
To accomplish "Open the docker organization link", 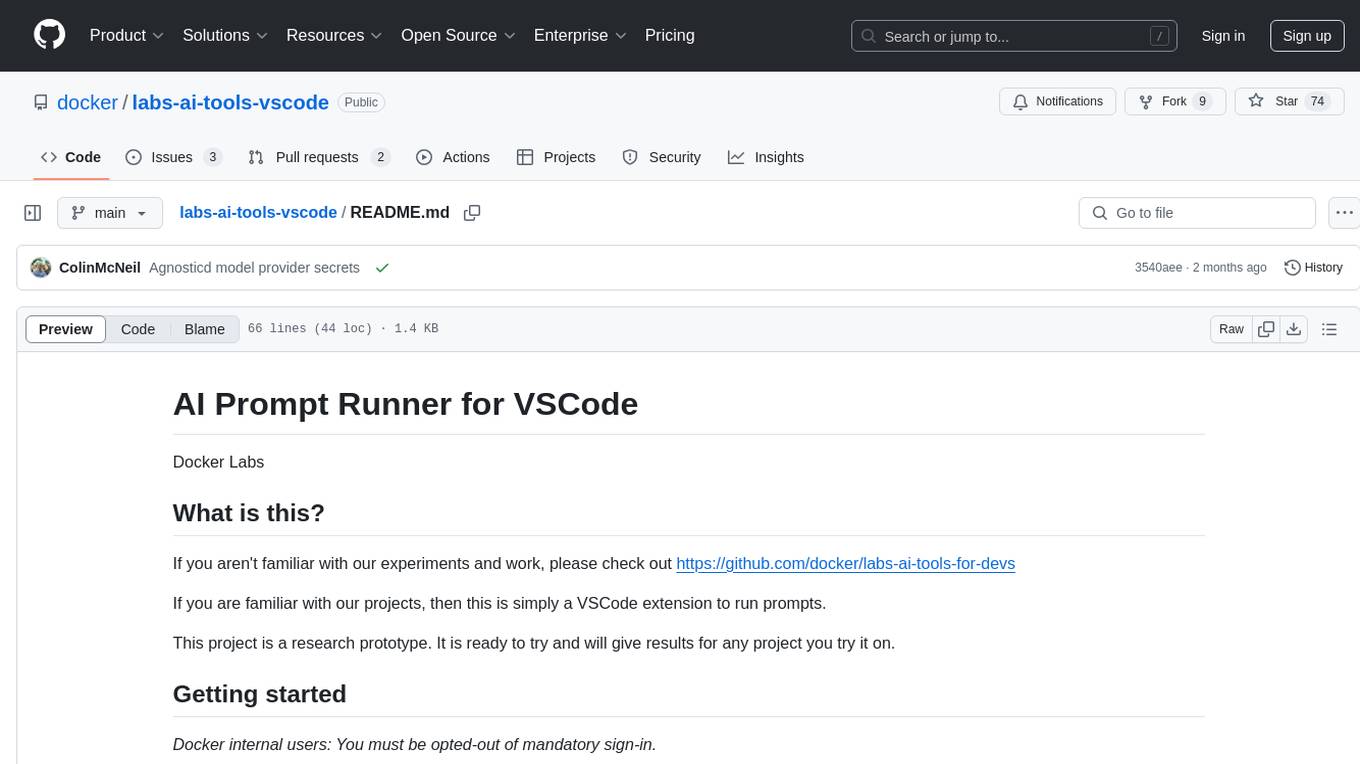I will 87,102.
